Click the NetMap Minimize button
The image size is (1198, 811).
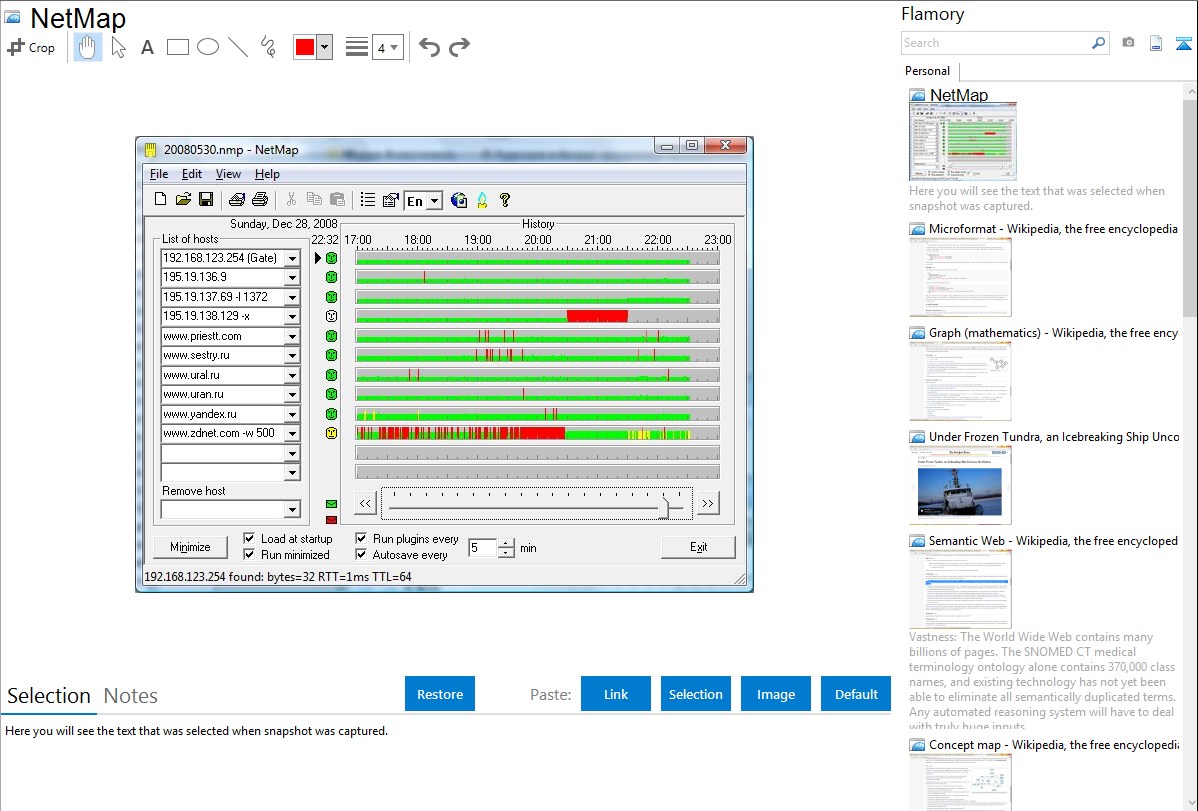pyautogui.click(x=190, y=547)
